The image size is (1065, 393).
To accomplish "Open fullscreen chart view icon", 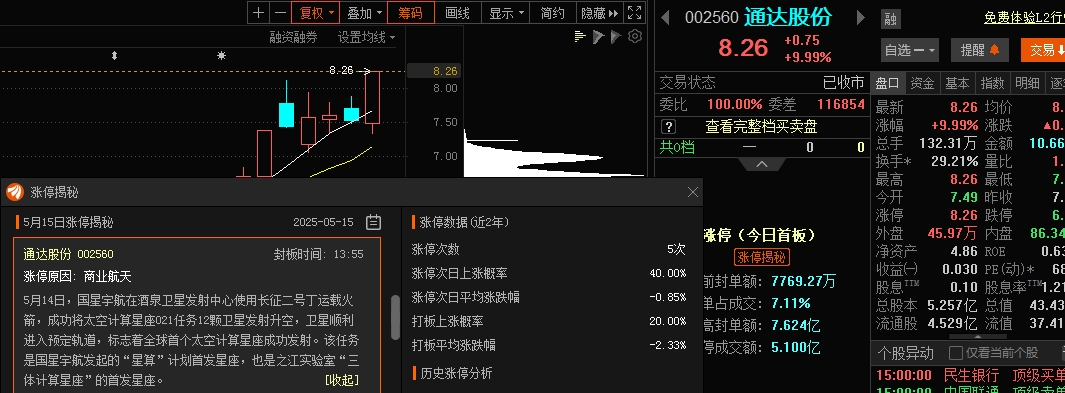I will click(634, 12).
